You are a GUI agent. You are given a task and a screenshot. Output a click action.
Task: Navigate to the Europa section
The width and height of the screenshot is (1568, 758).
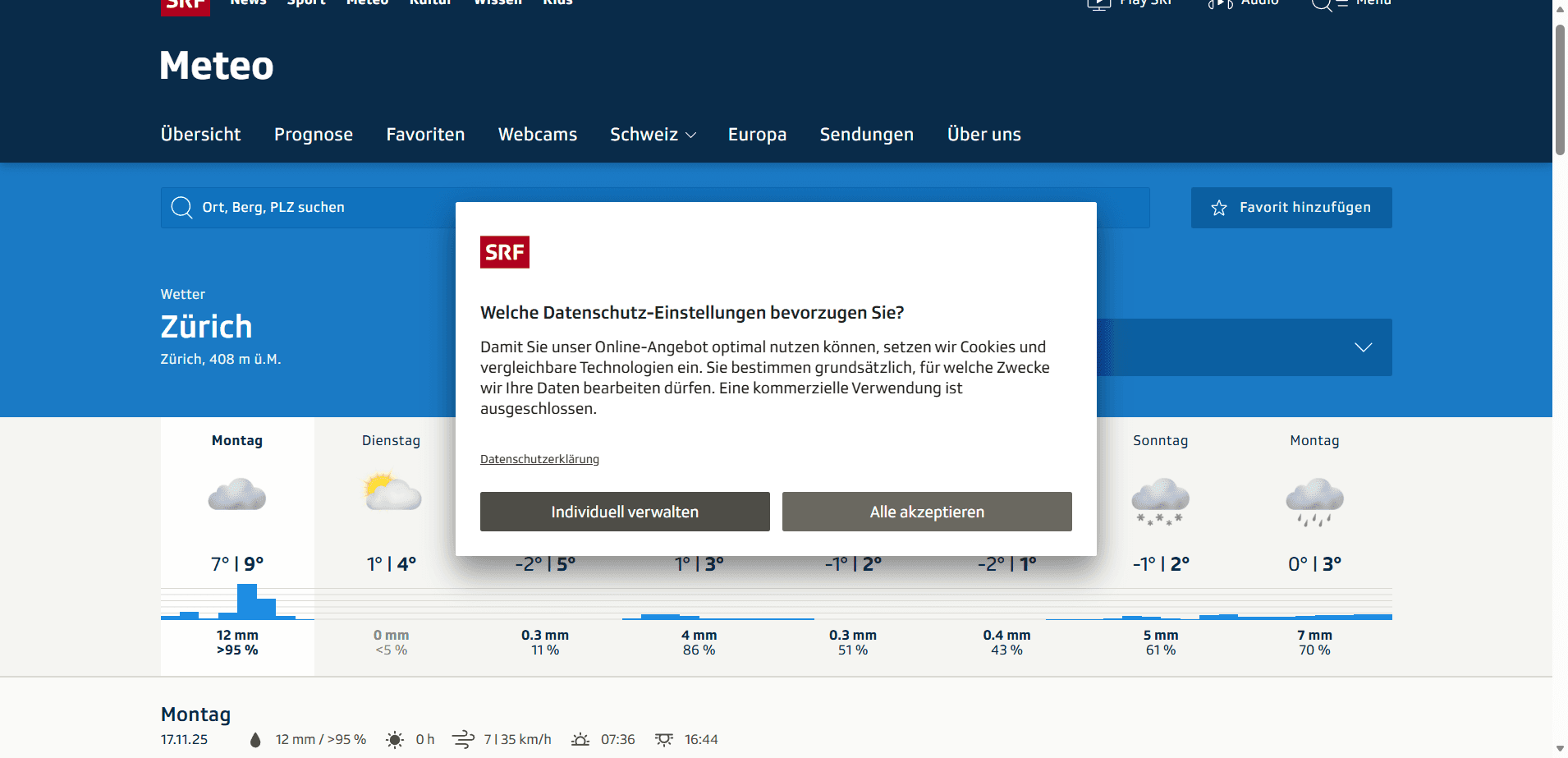click(x=757, y=135)
